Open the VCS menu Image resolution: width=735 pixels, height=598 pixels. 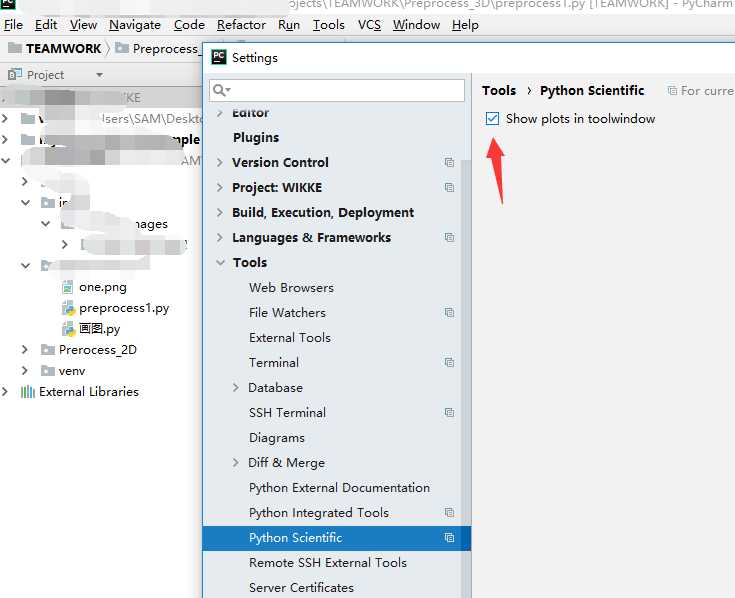[369, 25]
